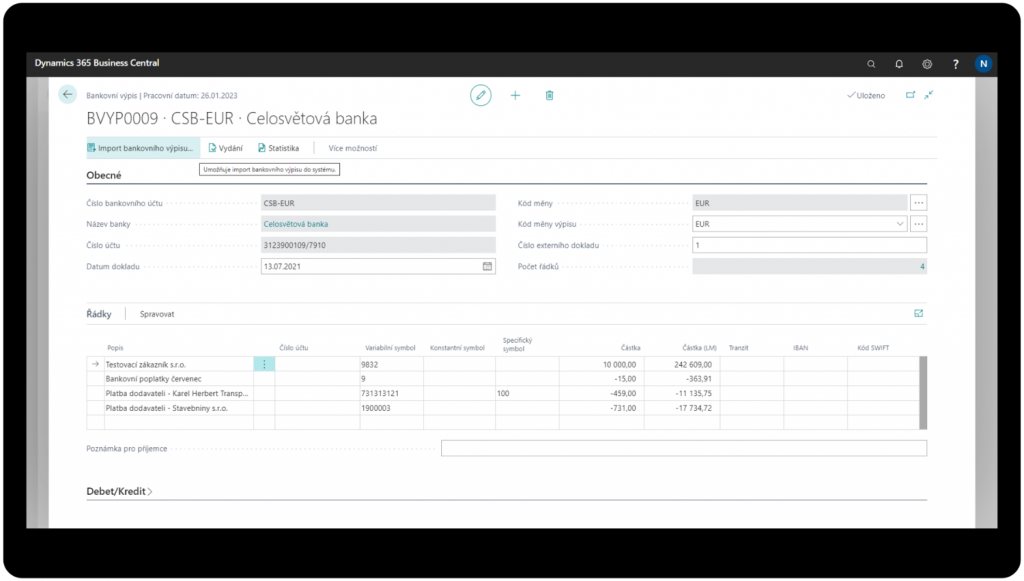Click Částka (LM) cell -11 135,75
Screen dimensions: 1024x581
[x=682, y=394]
